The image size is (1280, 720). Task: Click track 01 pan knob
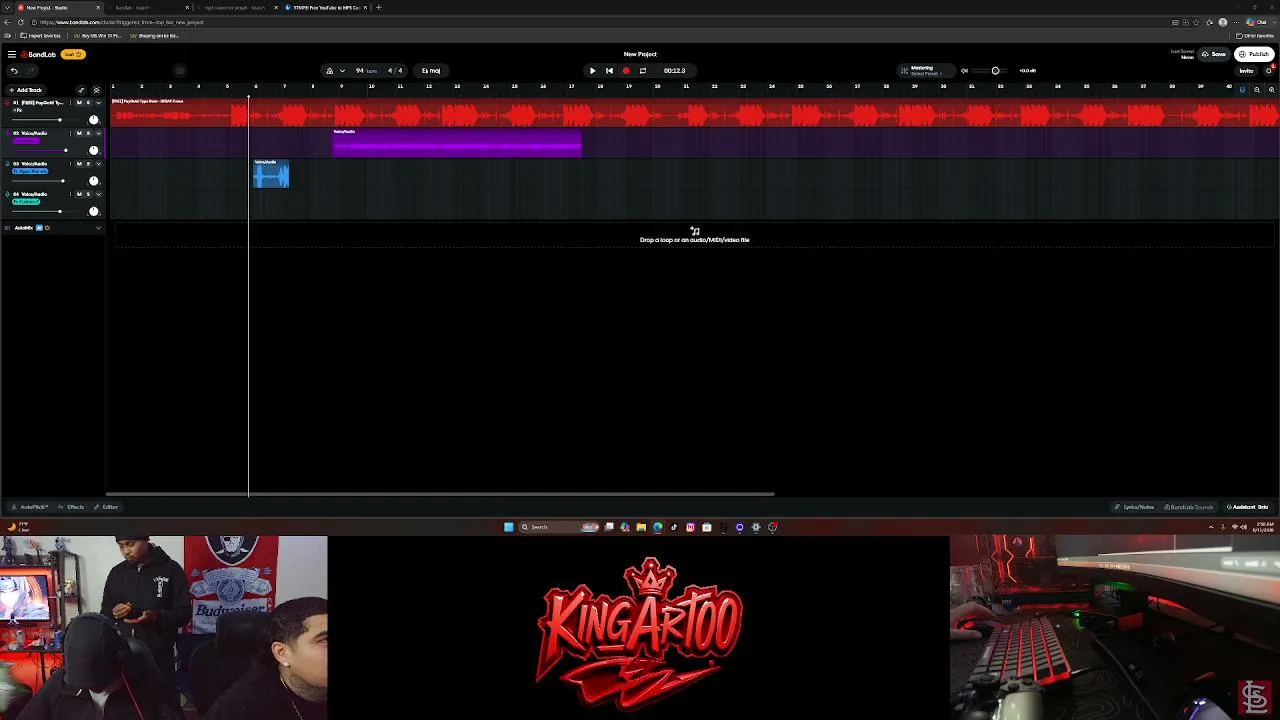94,120
